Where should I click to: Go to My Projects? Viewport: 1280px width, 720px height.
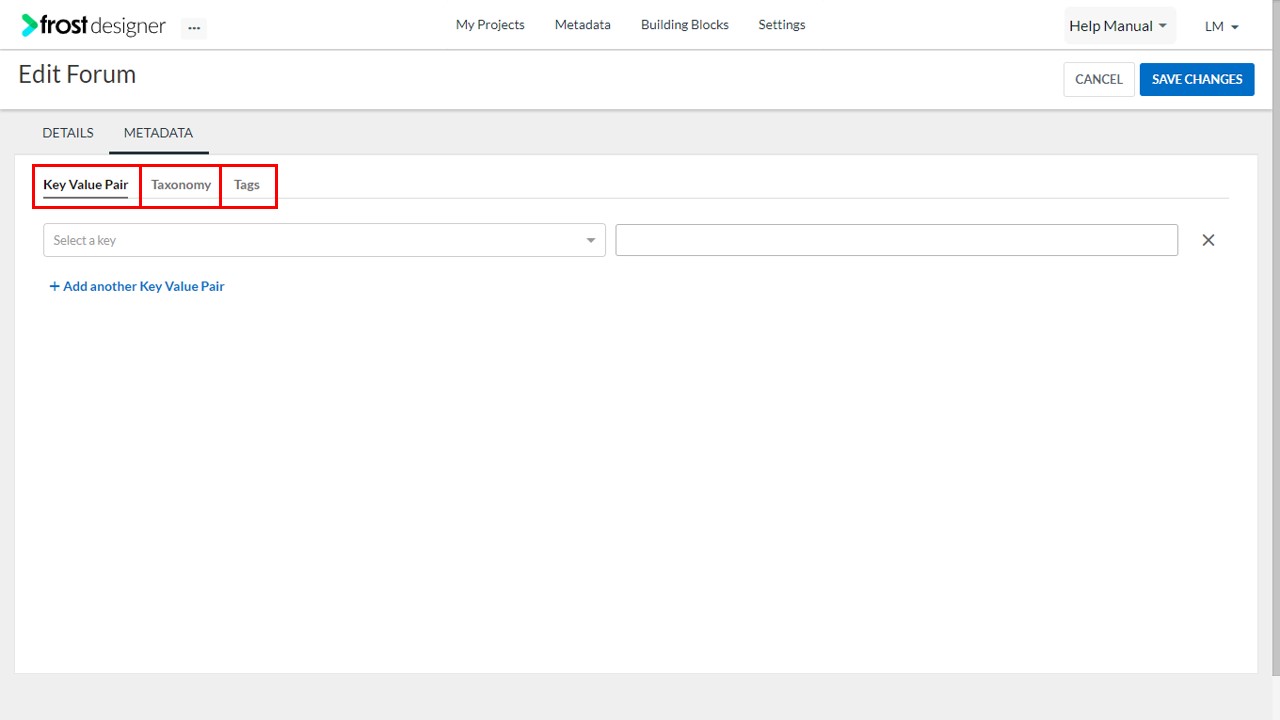pos(490,25)
